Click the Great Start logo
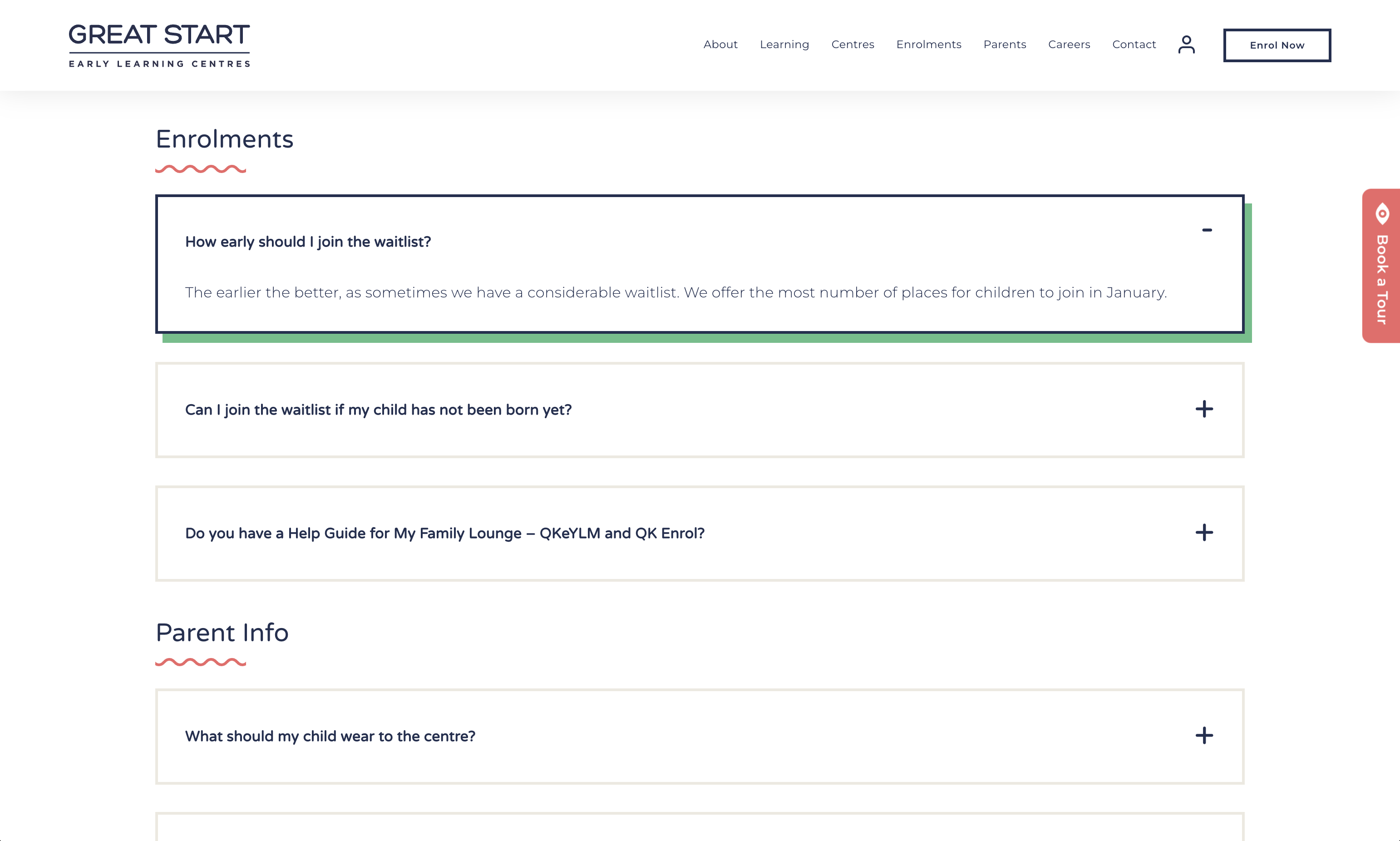Viewport: 1400px width, 841px height. point(159,45)
